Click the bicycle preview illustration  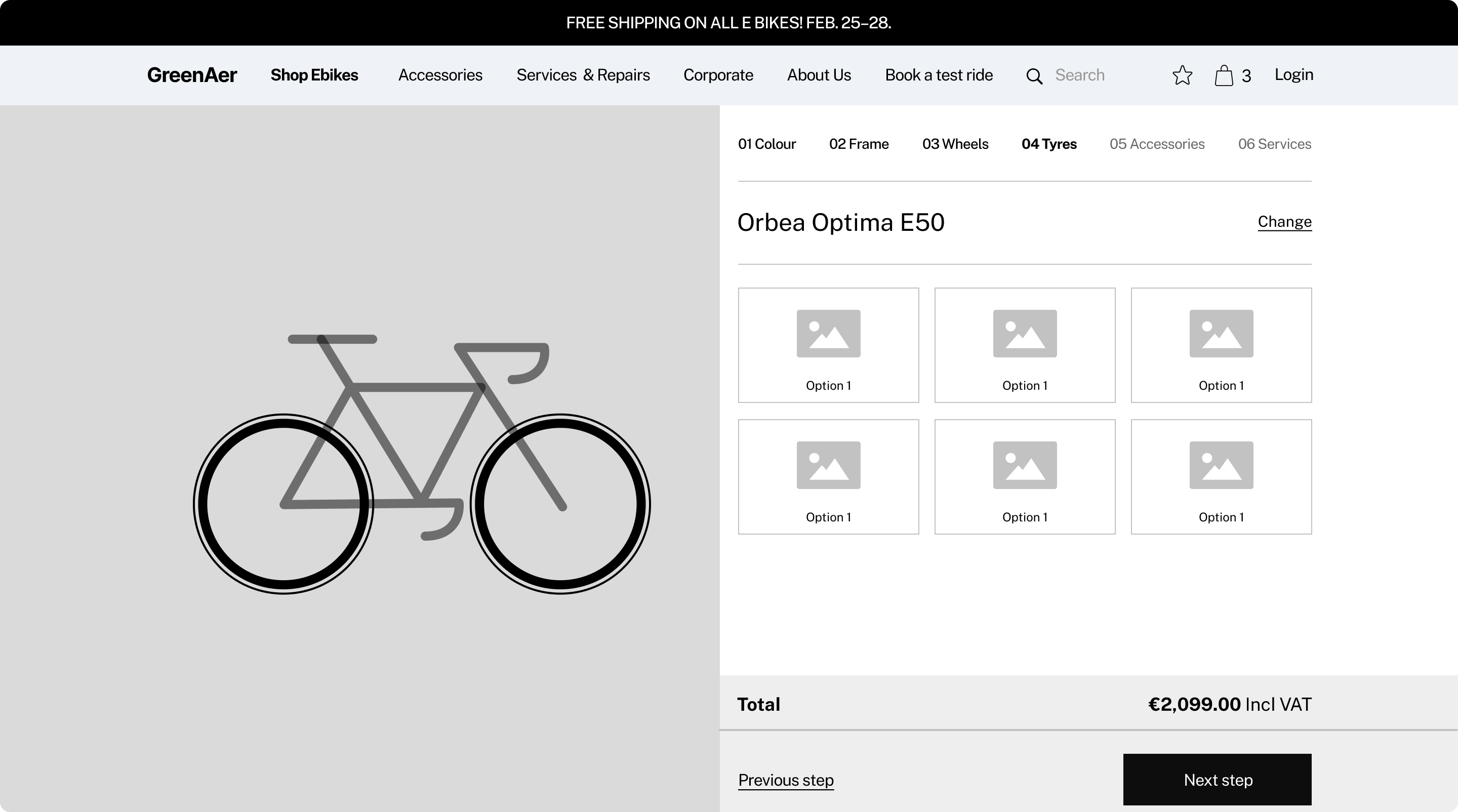click(422, 463)
